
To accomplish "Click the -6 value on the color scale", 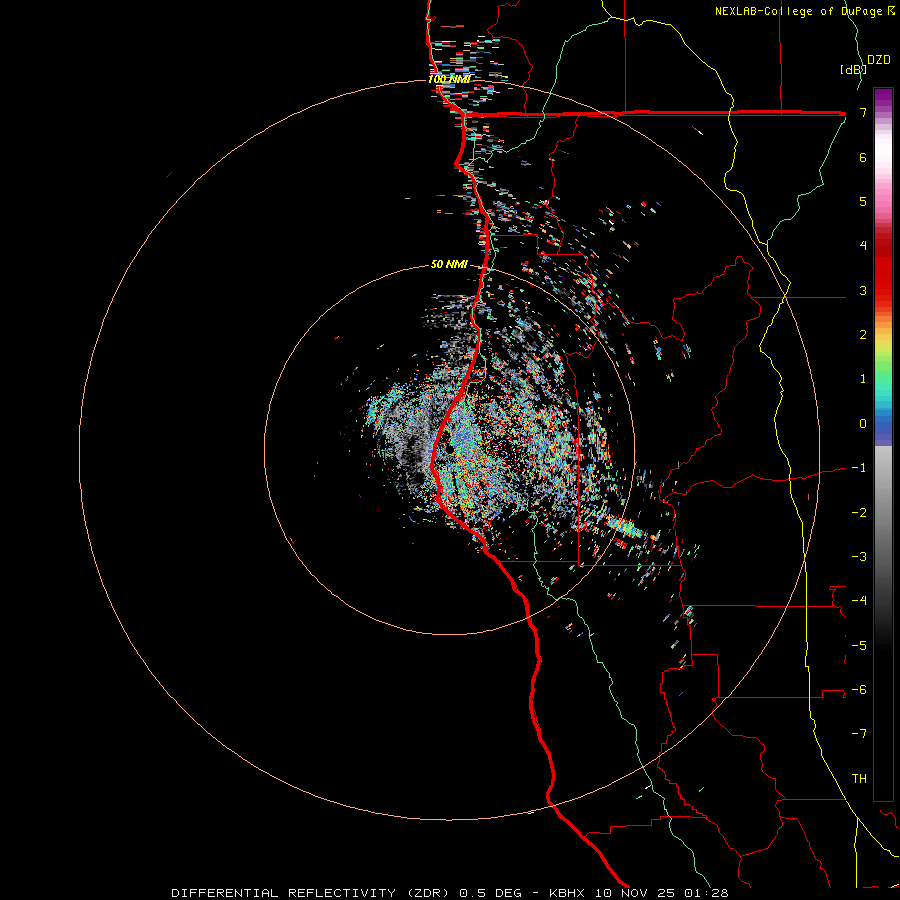I will pos(859,690).
